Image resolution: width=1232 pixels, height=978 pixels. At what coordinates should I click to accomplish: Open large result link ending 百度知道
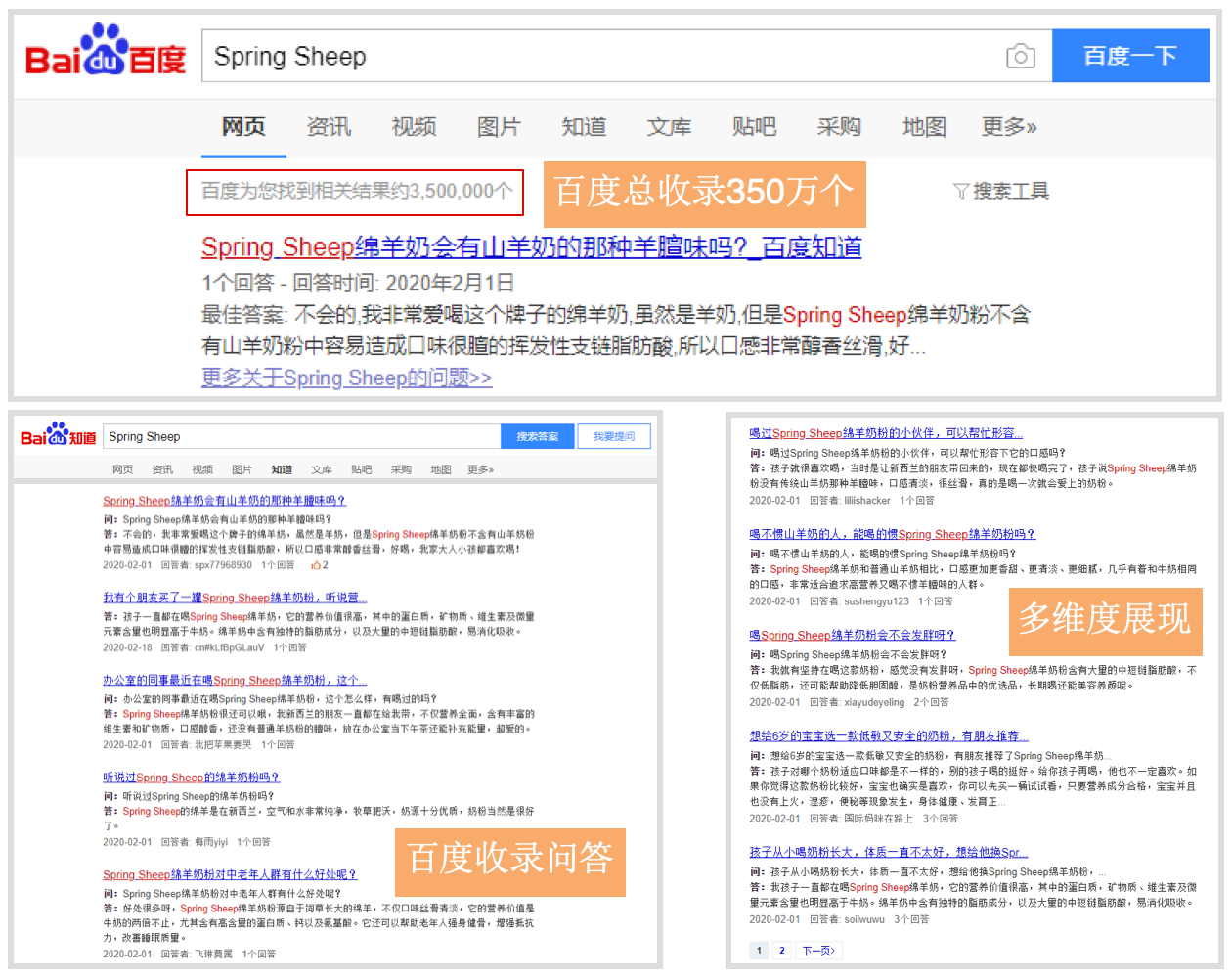531,246
